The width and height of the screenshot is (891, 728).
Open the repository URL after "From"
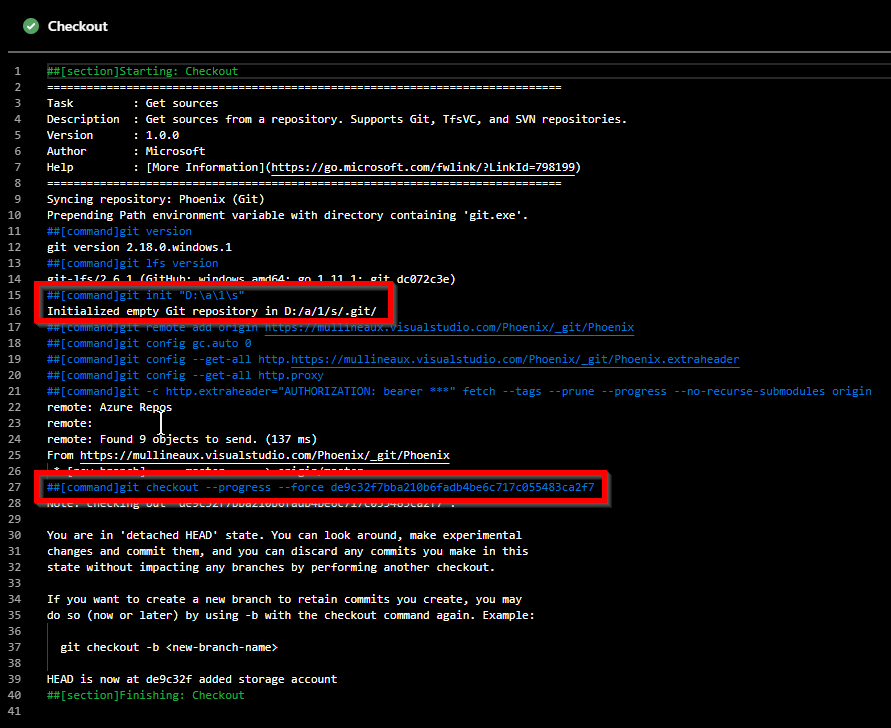(x=264, y=455)
